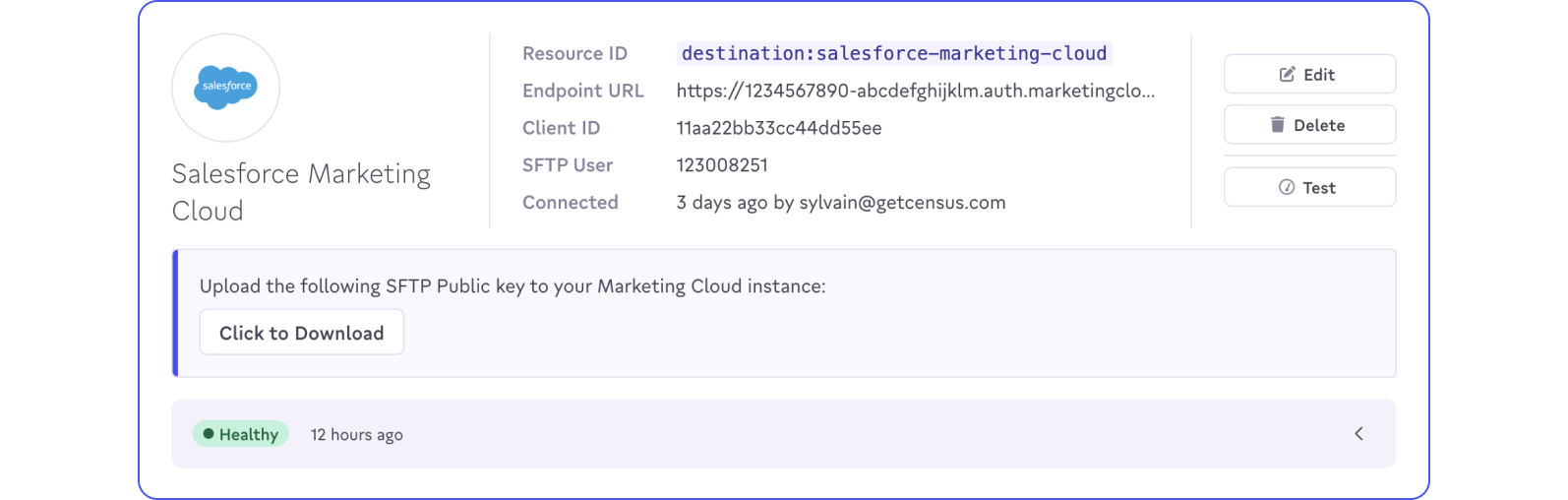
Task: Click the clock icon in the Test button
Action: click(1286, 188)
